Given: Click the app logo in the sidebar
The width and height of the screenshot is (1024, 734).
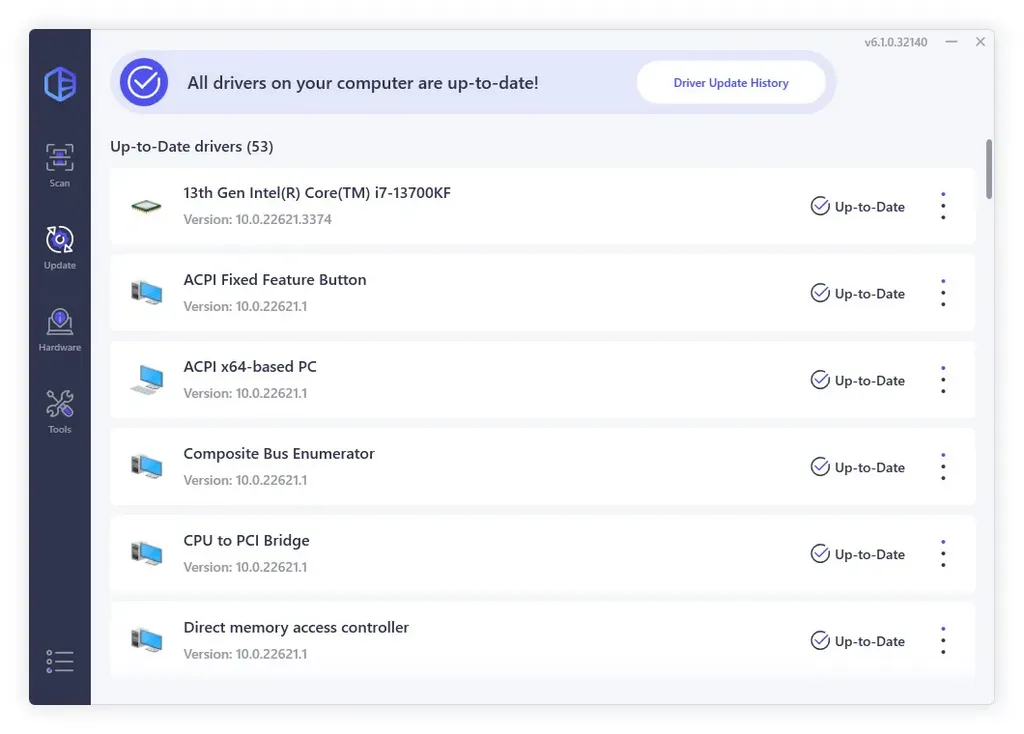Looking at the screenshot, I should 60,84.
